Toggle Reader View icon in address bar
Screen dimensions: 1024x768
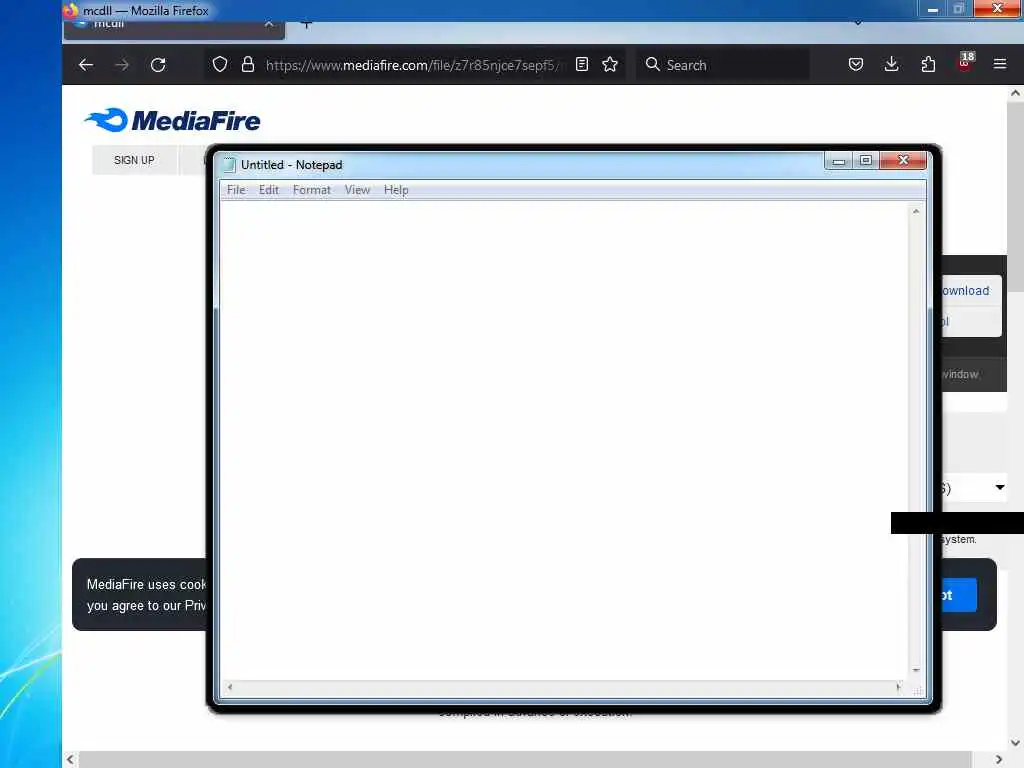point(582,64)
